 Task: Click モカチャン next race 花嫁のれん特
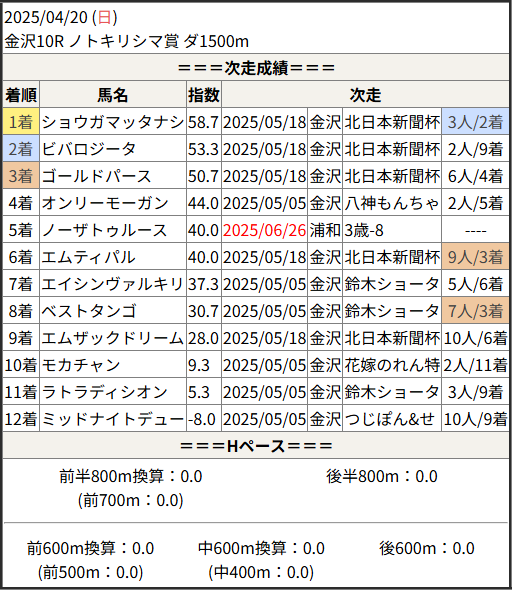click(x=392, y=365)
